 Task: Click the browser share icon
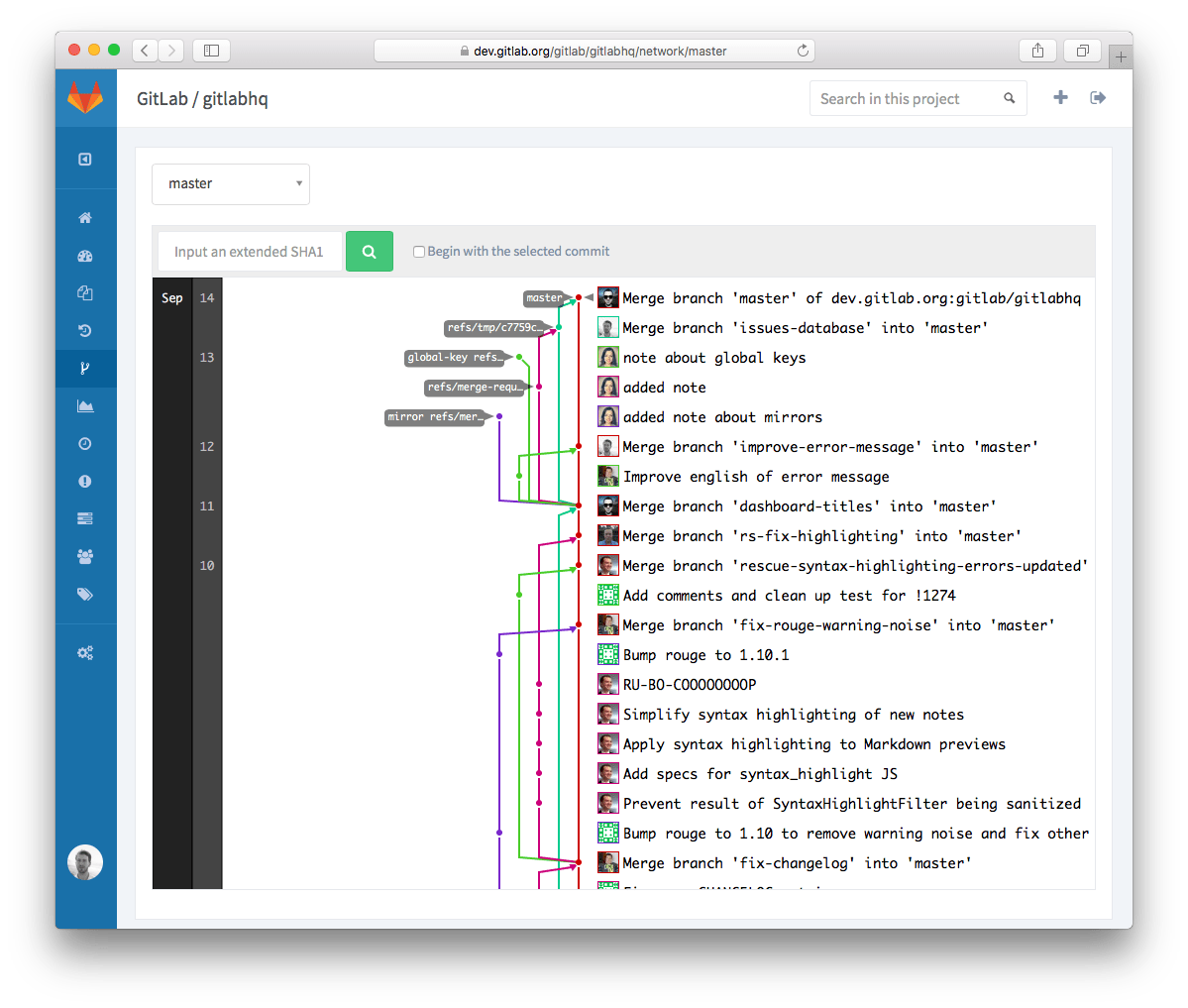[1038, 51]
